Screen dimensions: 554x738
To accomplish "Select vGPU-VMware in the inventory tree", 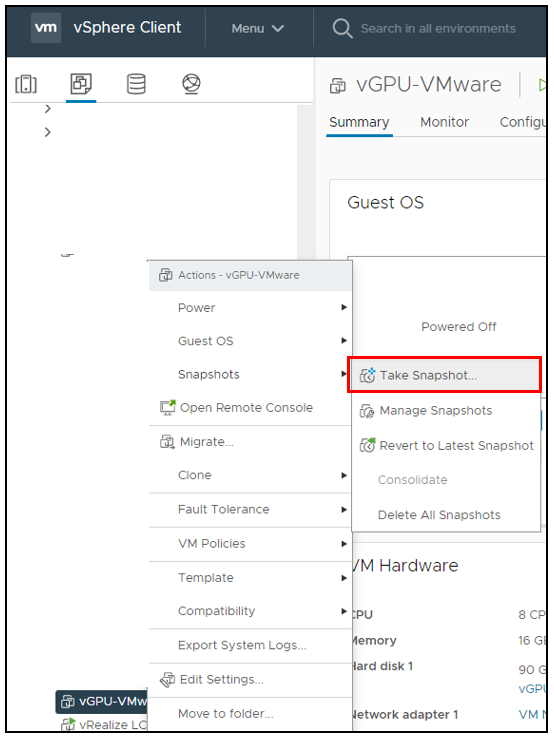I will tap(102, 701).
